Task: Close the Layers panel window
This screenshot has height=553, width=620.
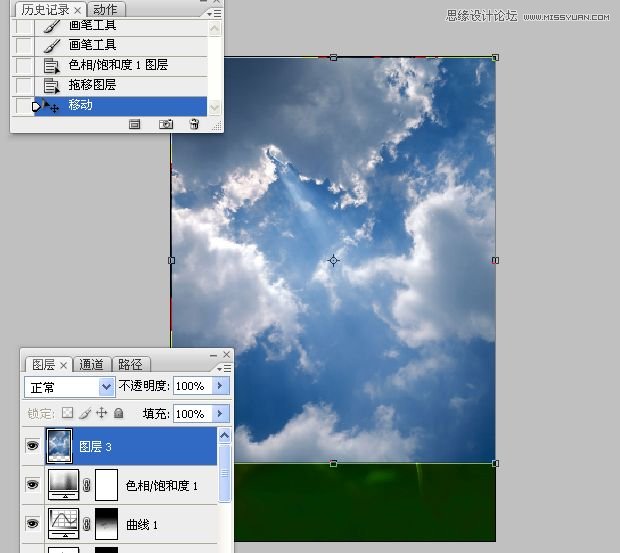Action: click(x=227, y=355)
